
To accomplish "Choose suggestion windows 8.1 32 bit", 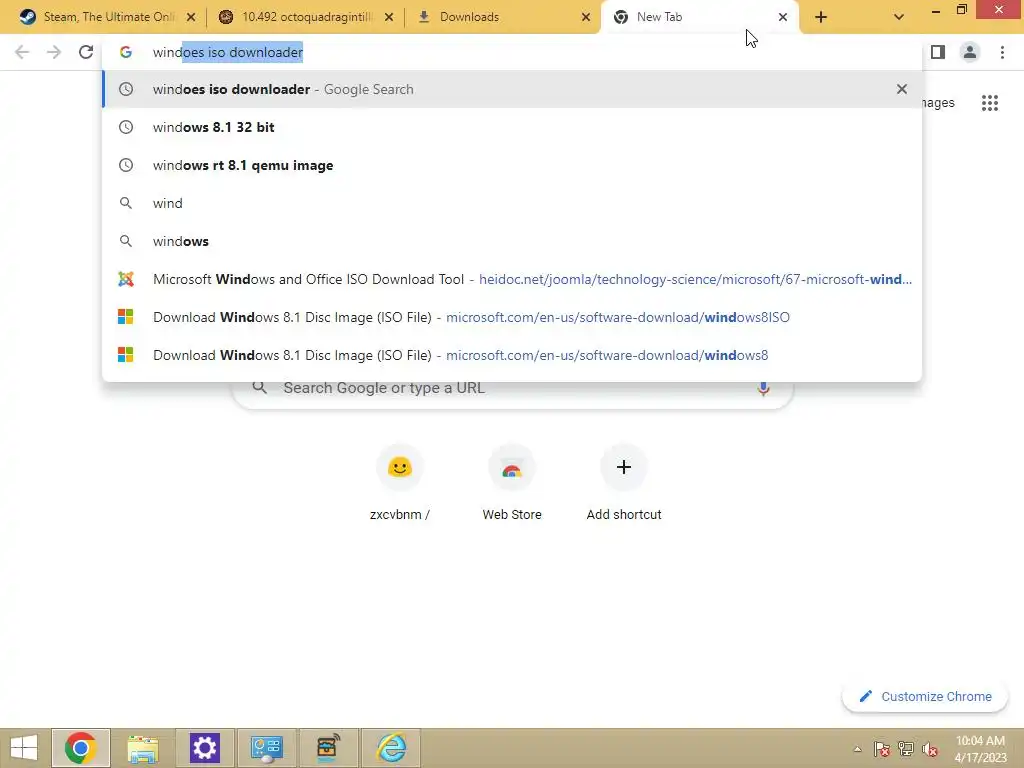I will (512, 127).
